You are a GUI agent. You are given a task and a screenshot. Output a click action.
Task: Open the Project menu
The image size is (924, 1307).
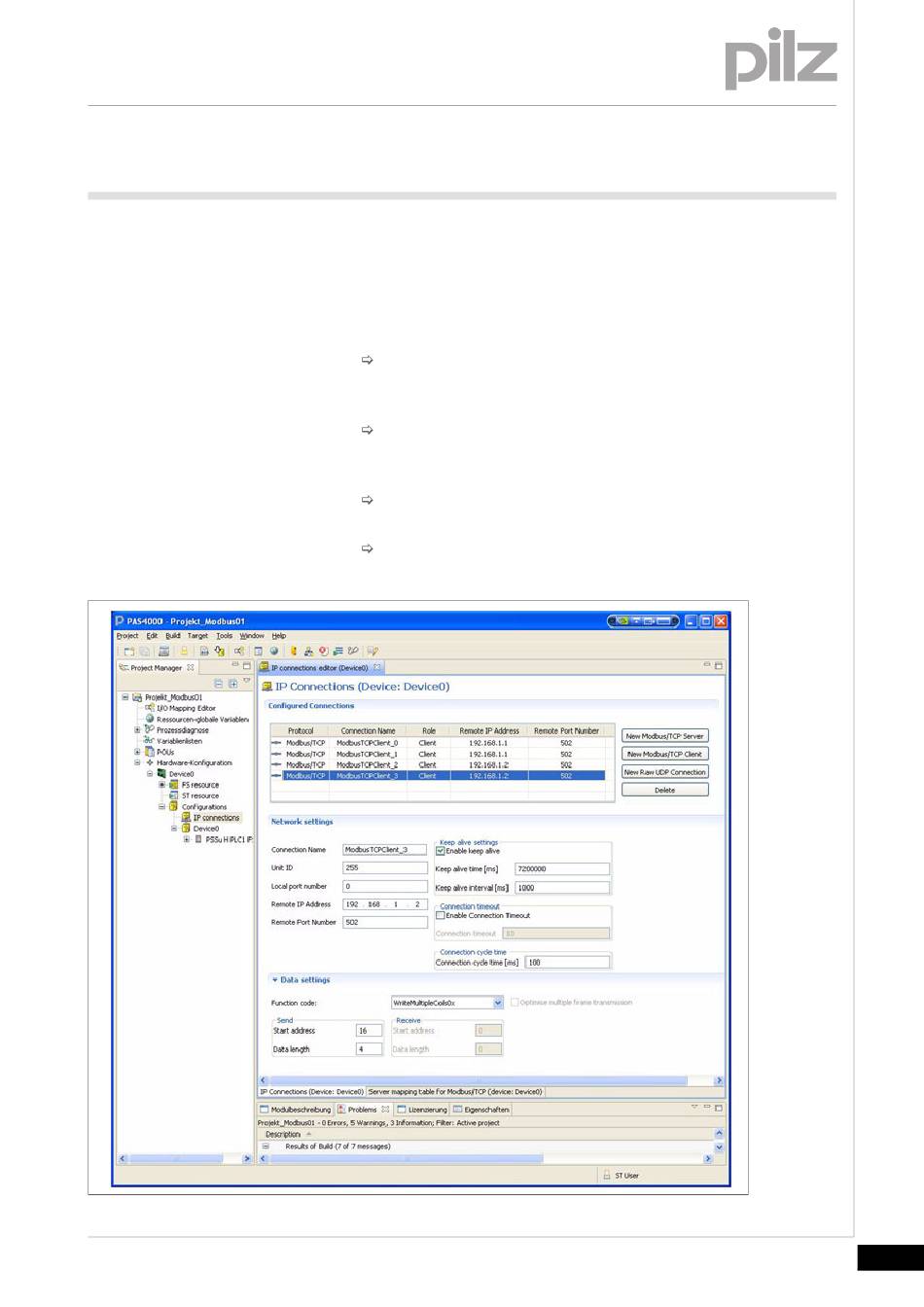coord(127,636)
